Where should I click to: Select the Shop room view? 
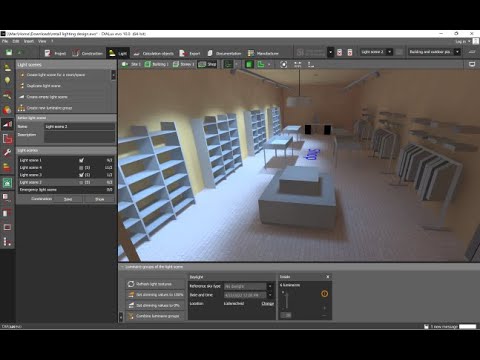[207, 64]
